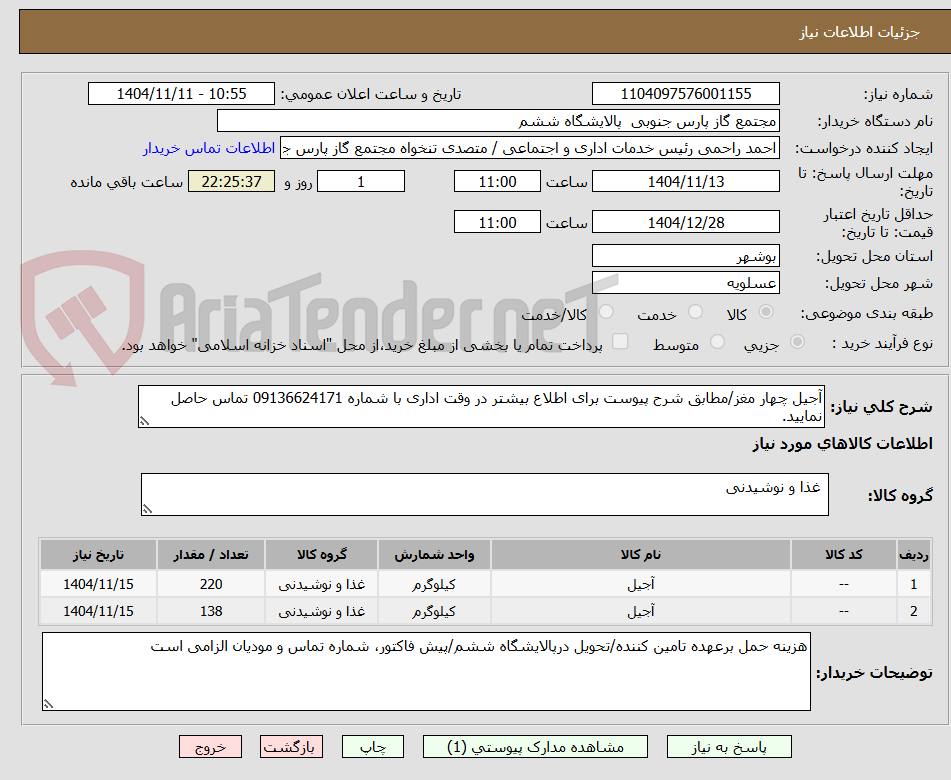The width and height of the screenshot is (951, 780).
Task: Click the response deadline time field next to 1404/11/13
Action: coord(497,181)
